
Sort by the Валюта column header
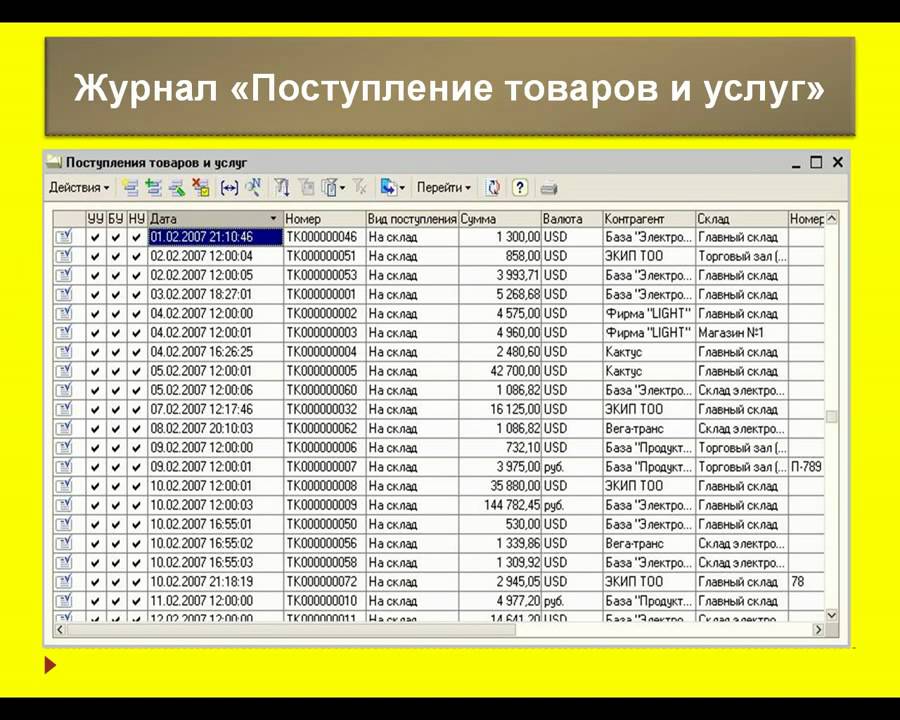coord(572,219)
